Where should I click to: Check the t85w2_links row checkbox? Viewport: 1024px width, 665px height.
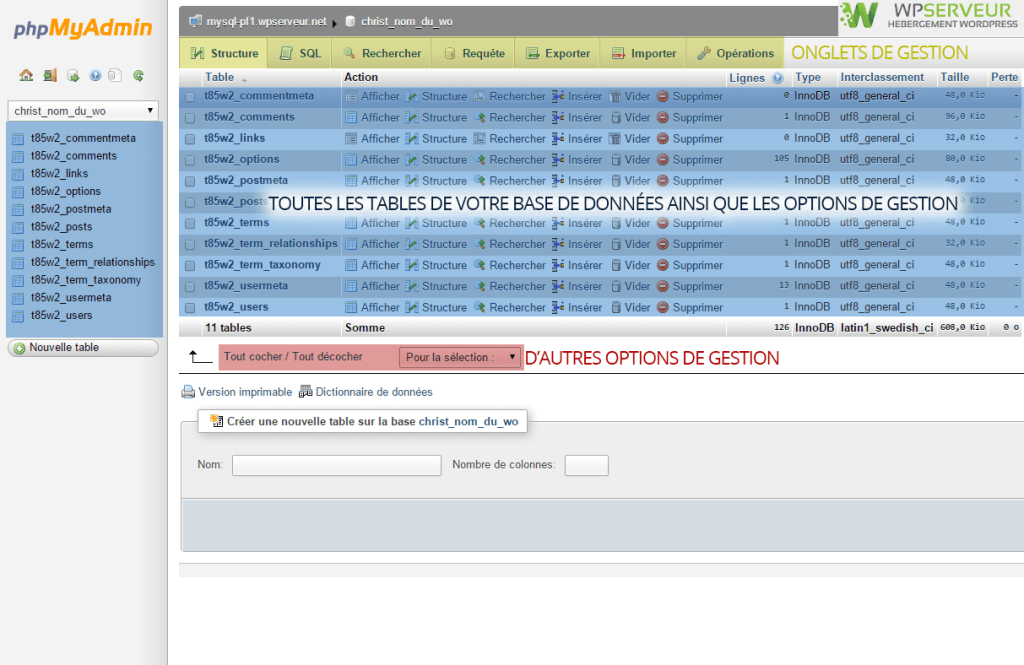pyautogui.click(x=190, y=138)
